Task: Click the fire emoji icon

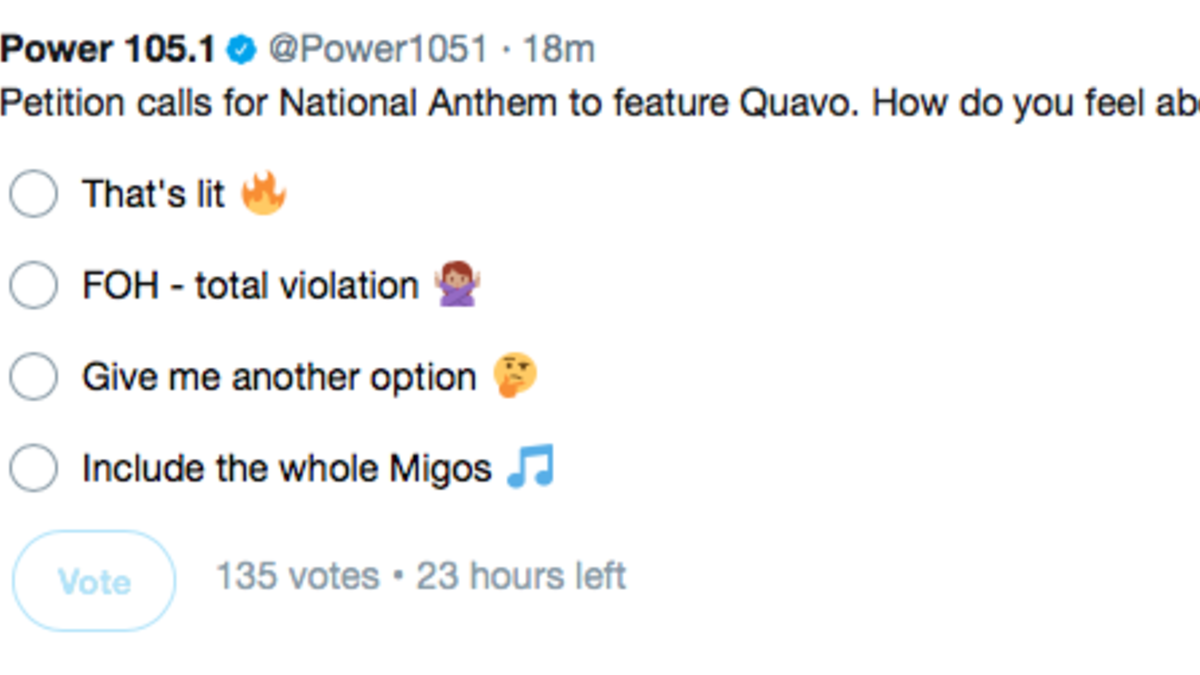Action: [x=264, y=192]
